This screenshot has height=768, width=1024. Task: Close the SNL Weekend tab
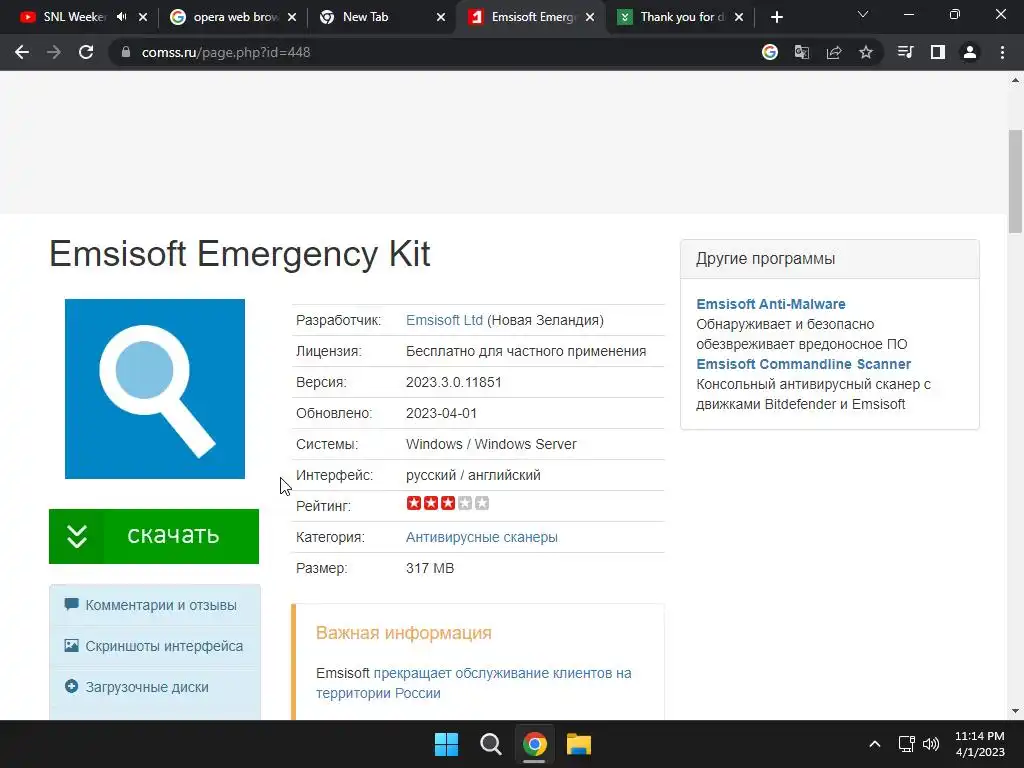[143, 17]
